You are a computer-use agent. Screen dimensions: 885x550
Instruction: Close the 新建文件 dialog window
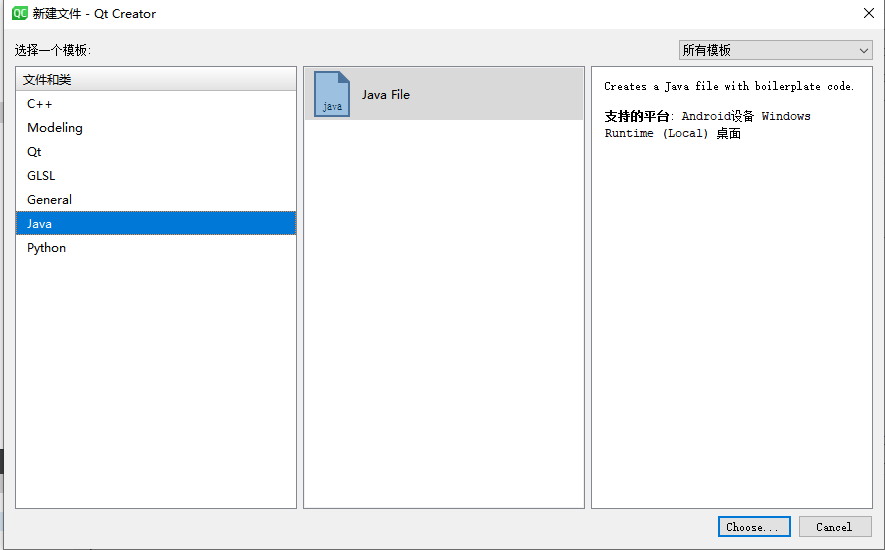click(x=869, y=13)
